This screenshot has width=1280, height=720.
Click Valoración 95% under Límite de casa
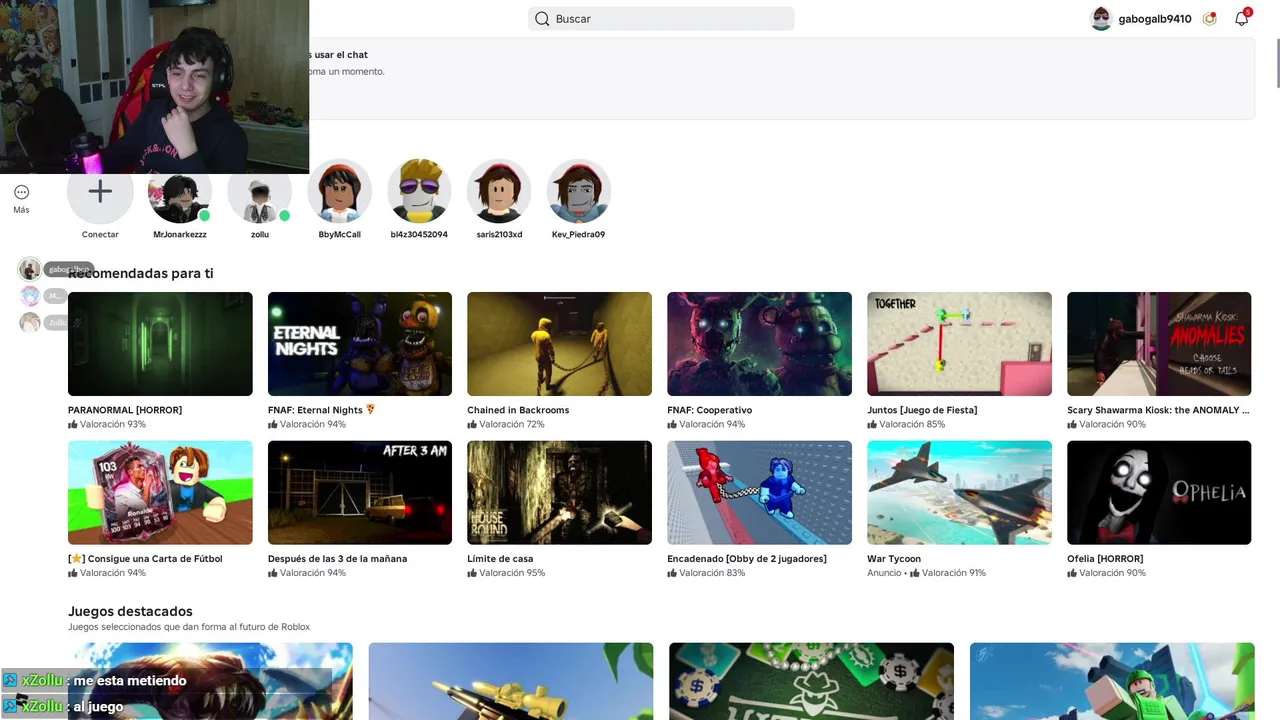pyautogui.click(x=506, y=573)
